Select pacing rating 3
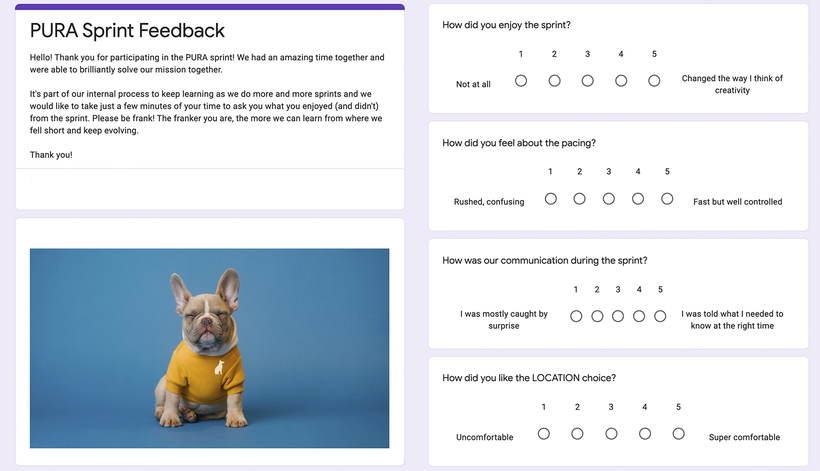The height and width of the screenshot is (471, 820). [608, 199]
